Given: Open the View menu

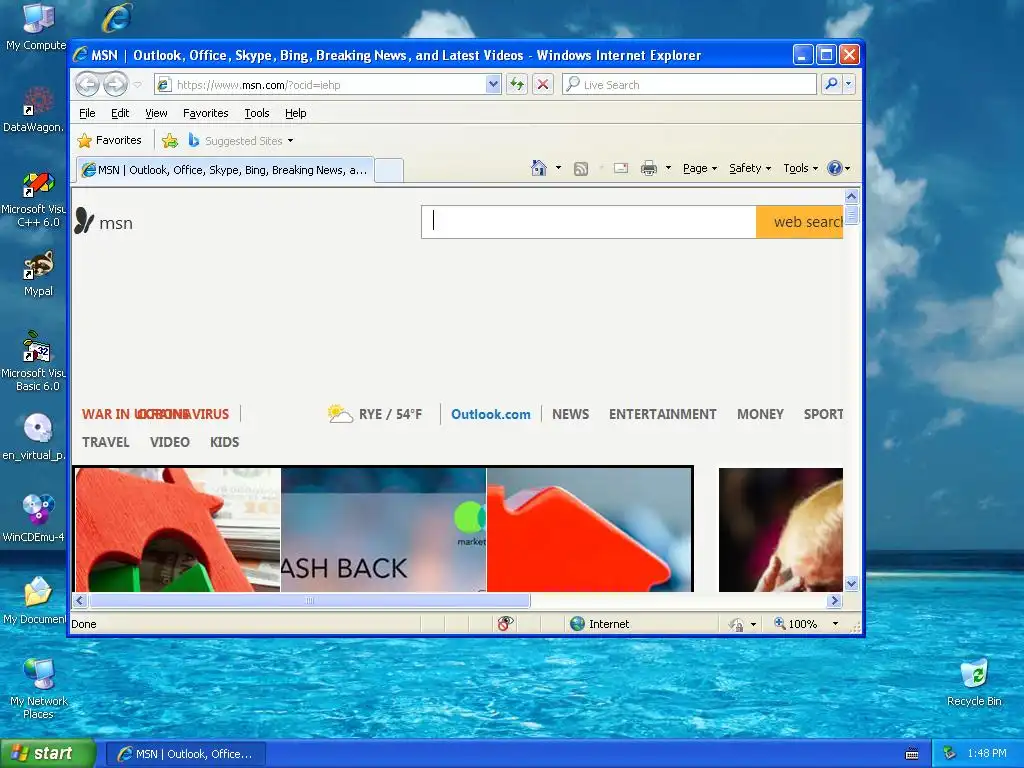Looking at the screenshot, I should [x=156, y=113].
